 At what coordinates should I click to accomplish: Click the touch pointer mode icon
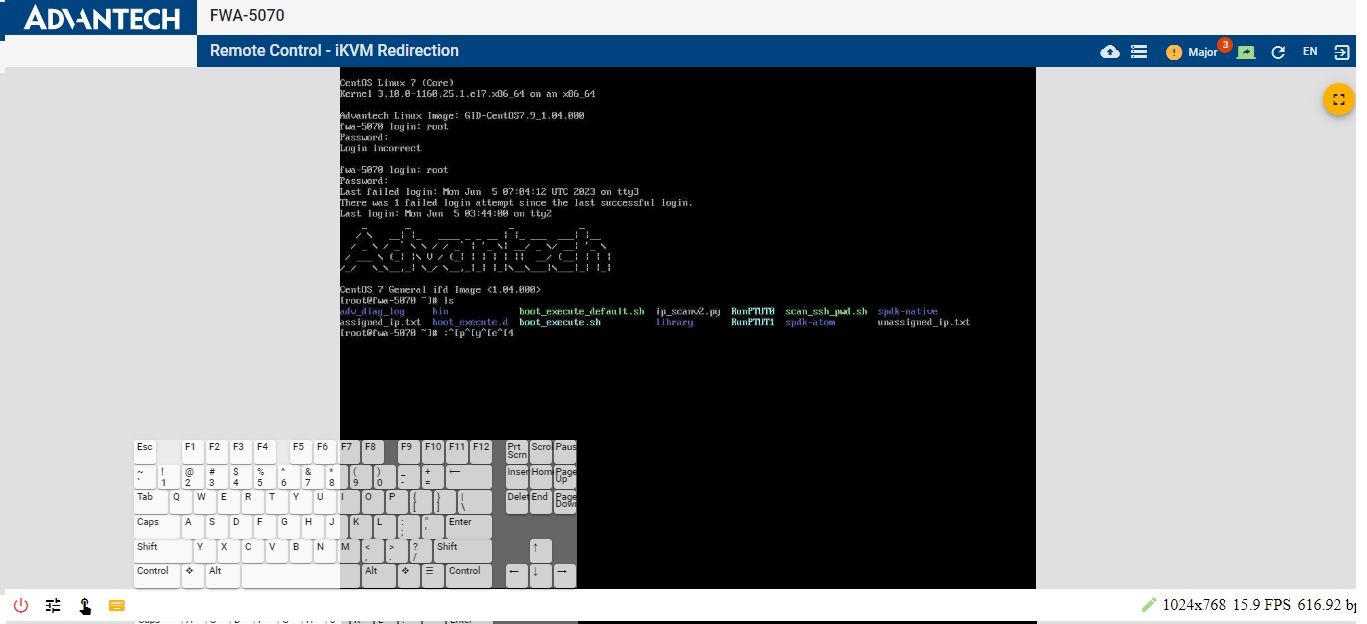pos(85,605)
